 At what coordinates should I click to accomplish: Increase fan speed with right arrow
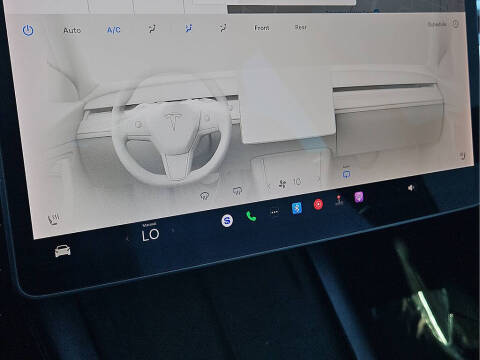(x=318, y=180)
